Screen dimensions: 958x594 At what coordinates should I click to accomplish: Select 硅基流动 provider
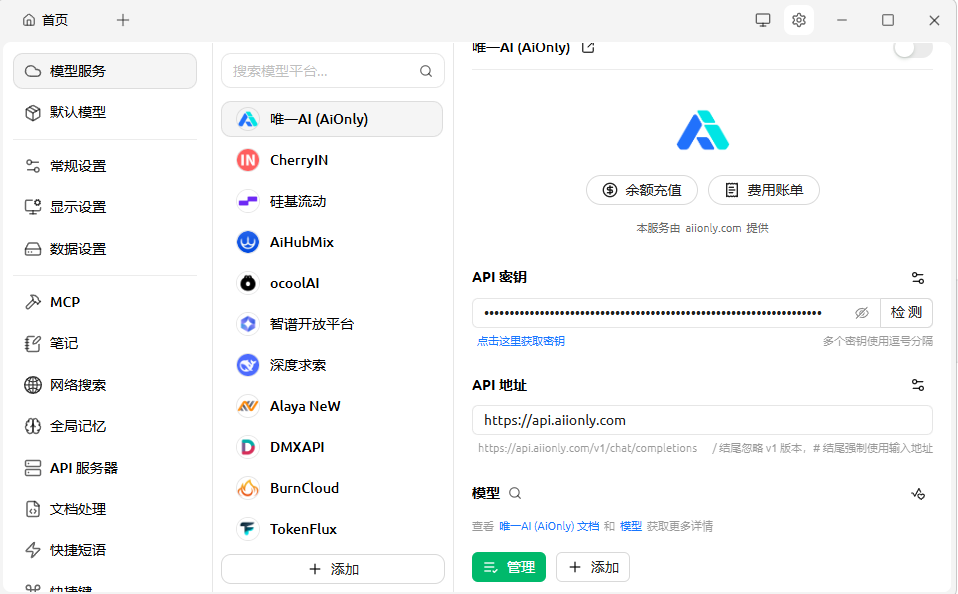332,201
